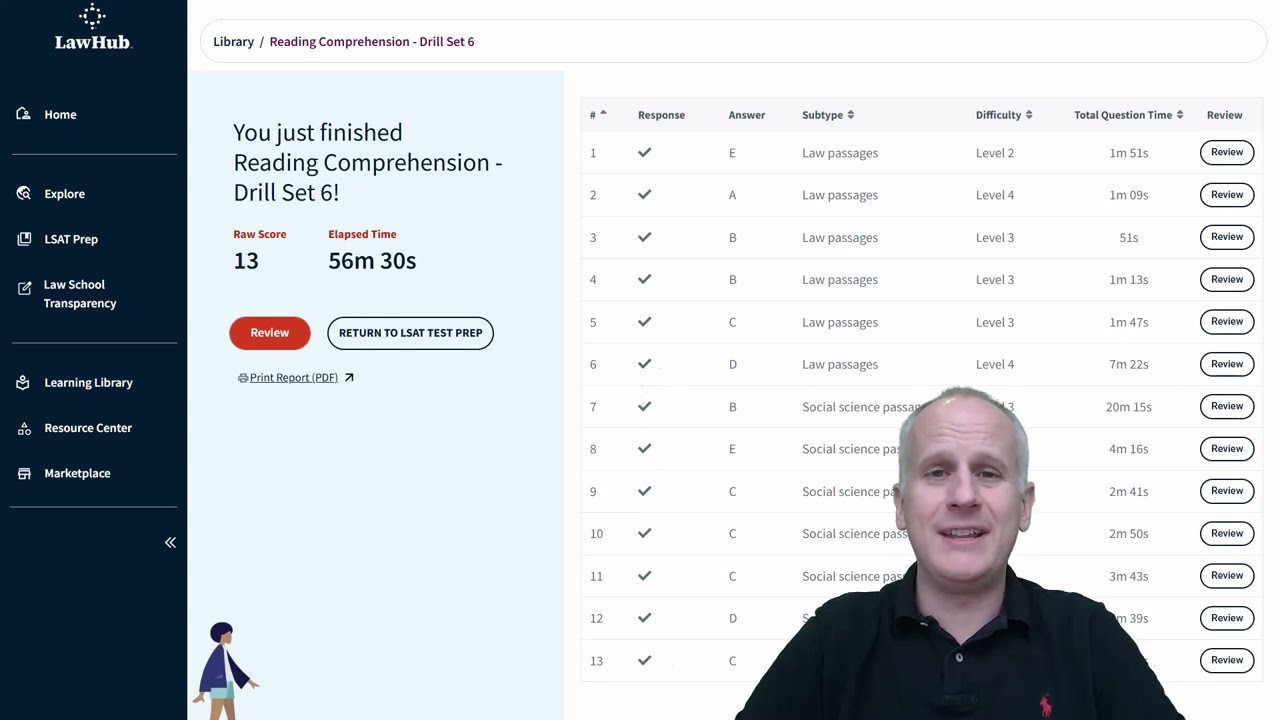The height and width of the screenshot is (720, 1280).
Task: Open the Print Report (PDF) link
Action: click(x=294, y=378)
